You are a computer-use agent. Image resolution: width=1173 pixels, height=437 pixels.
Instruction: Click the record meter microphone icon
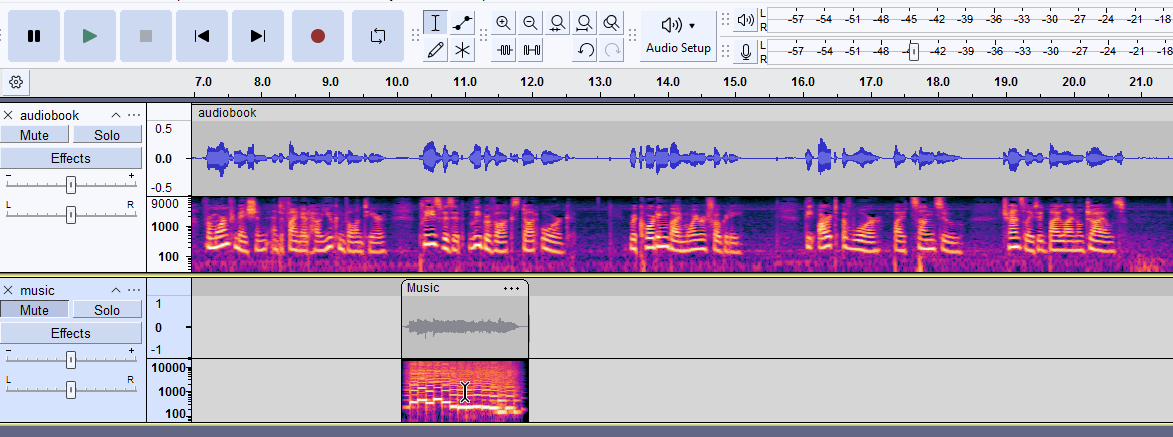pos(745,52)
